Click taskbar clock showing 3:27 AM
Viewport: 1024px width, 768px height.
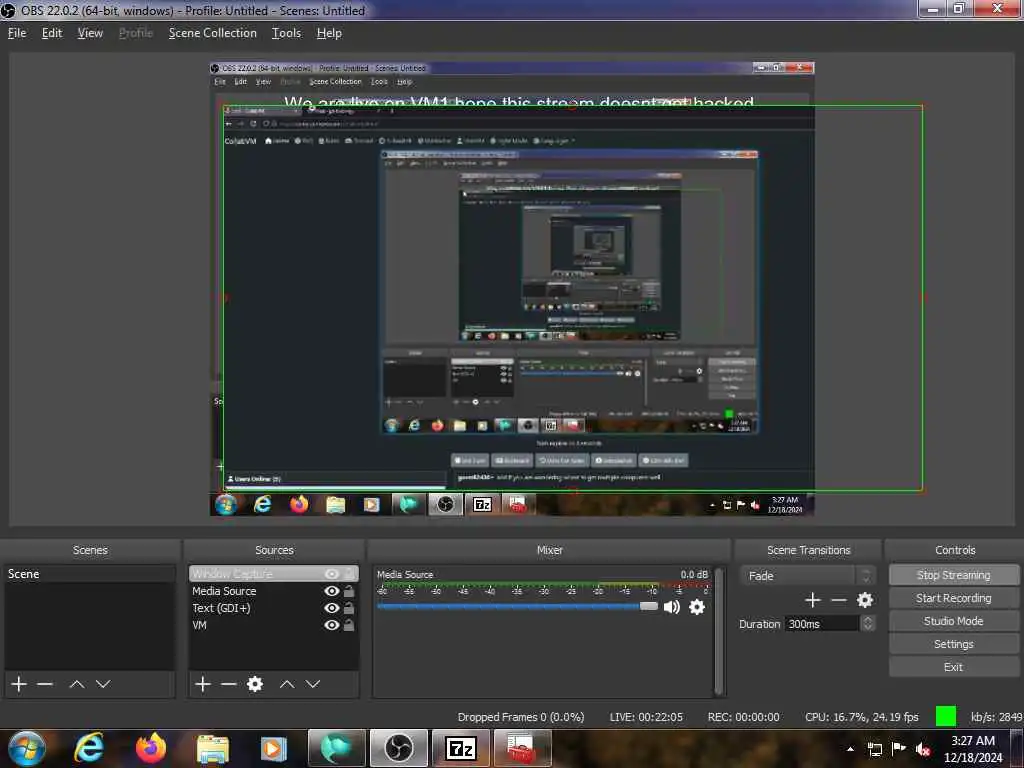click(973, 749)
